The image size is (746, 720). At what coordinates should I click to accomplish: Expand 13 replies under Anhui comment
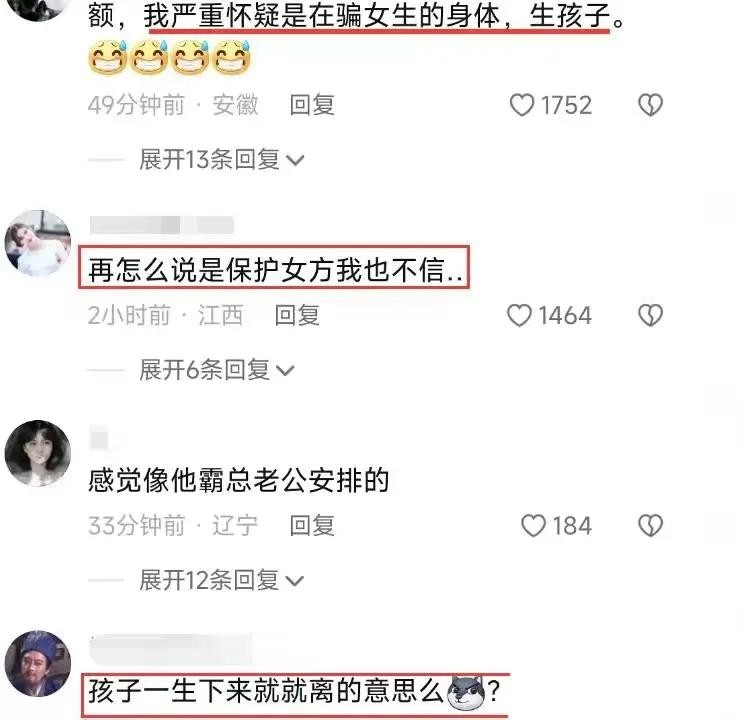pyautogui.click(x=221, y=159)
